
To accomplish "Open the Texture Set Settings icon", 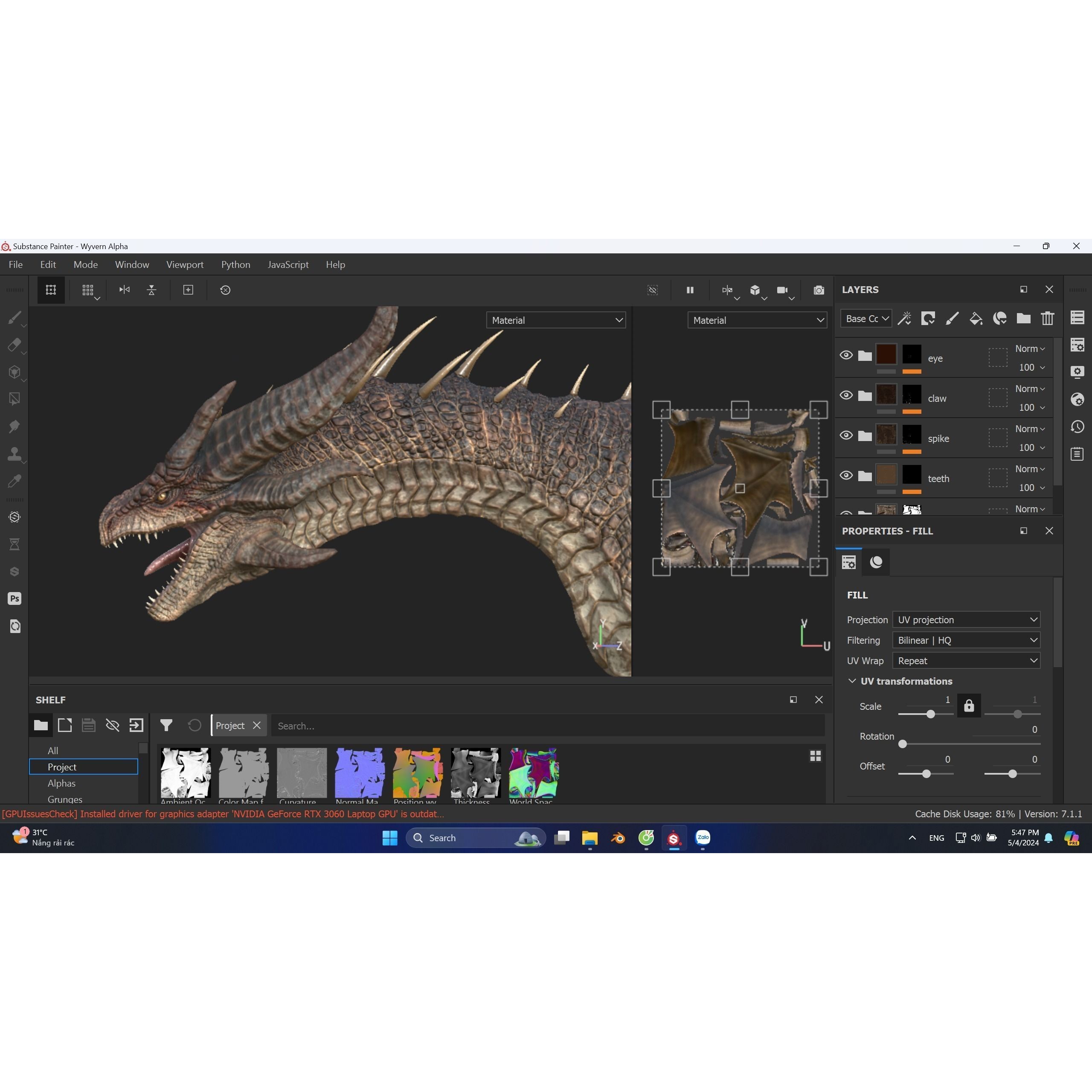I will (x=1077, y=345).
